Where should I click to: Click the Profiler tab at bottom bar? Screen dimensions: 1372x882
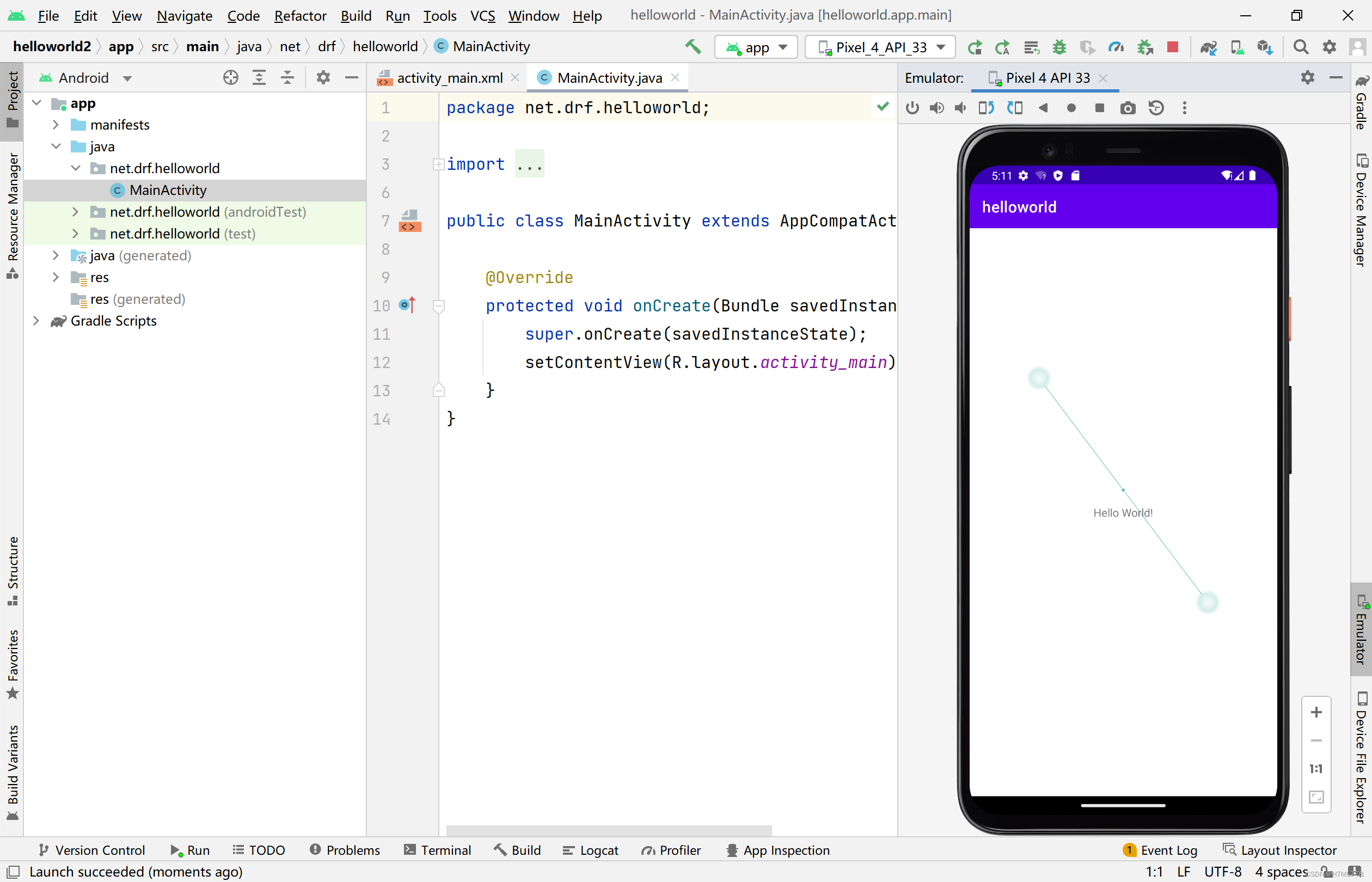(x=670, y=850)
